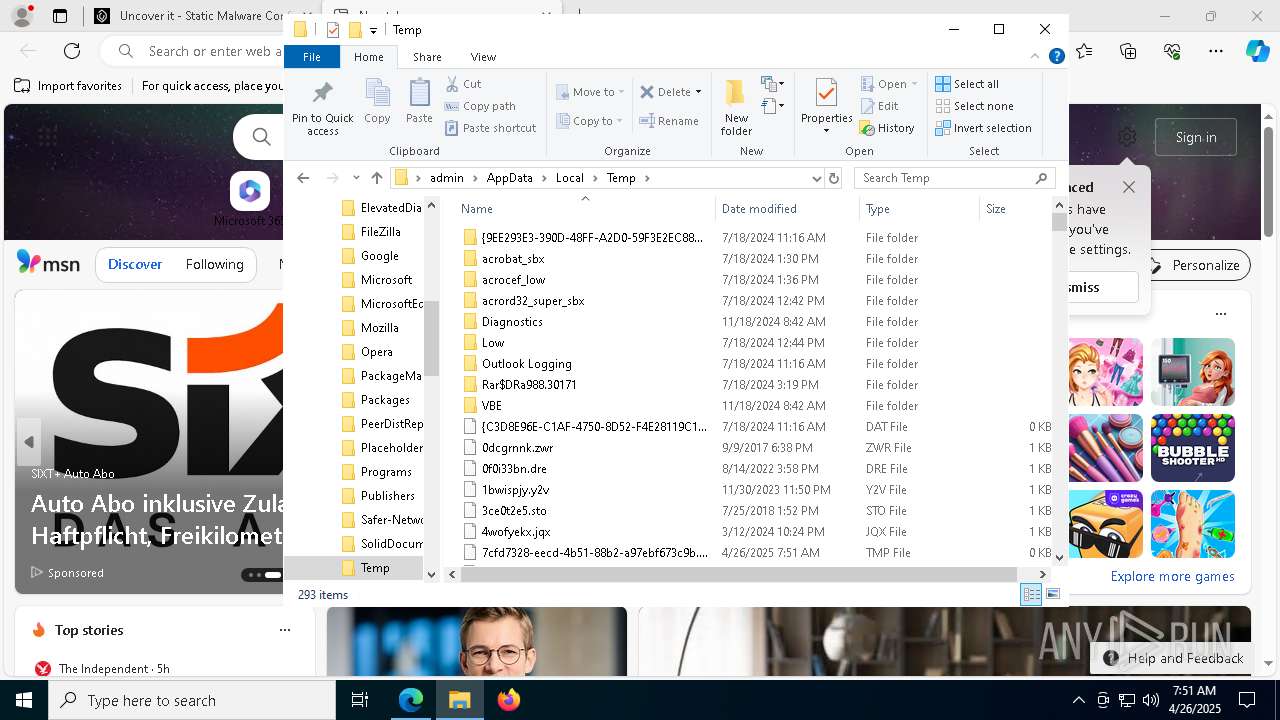Open Explore more games link
The width and height of the screenshot is (1280, 720).
1172,576
